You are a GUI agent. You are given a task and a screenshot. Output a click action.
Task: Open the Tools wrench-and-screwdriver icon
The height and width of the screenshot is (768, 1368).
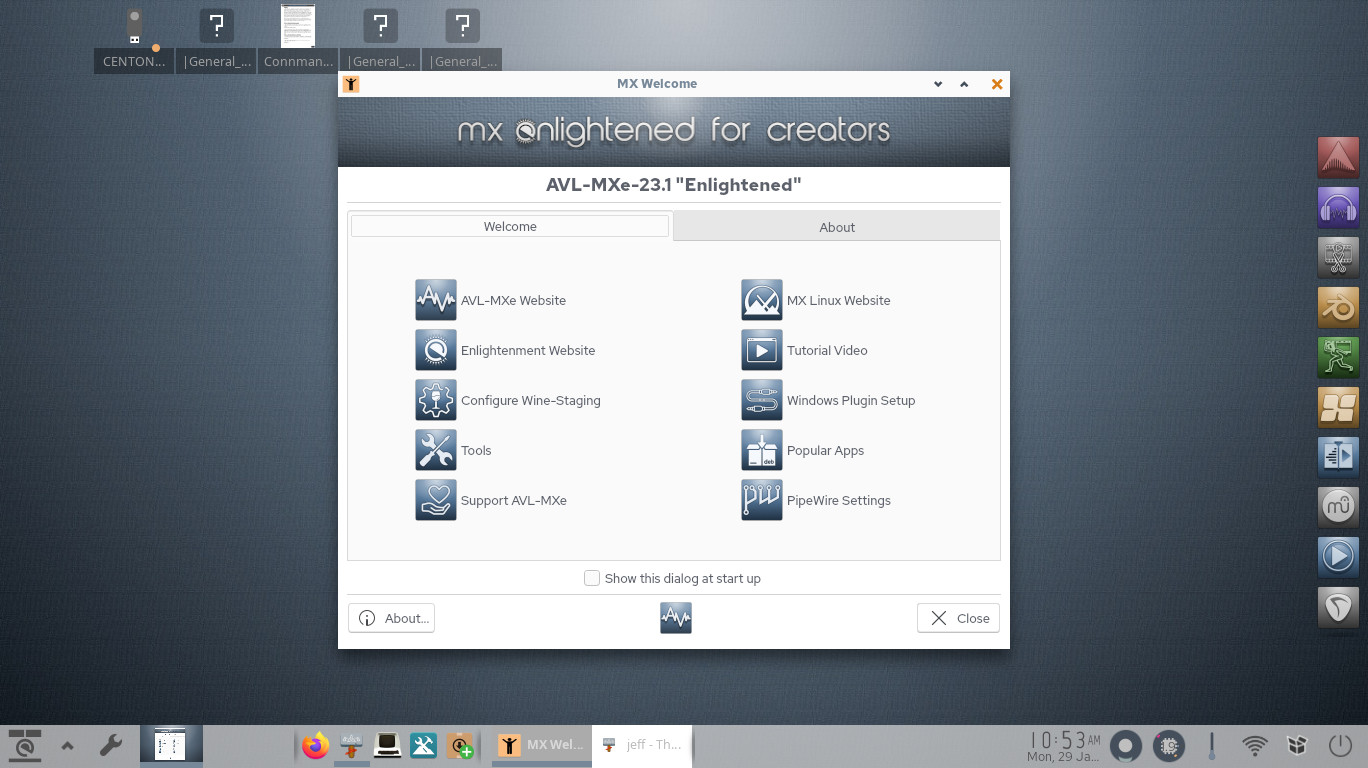click(x=436, y=450)
